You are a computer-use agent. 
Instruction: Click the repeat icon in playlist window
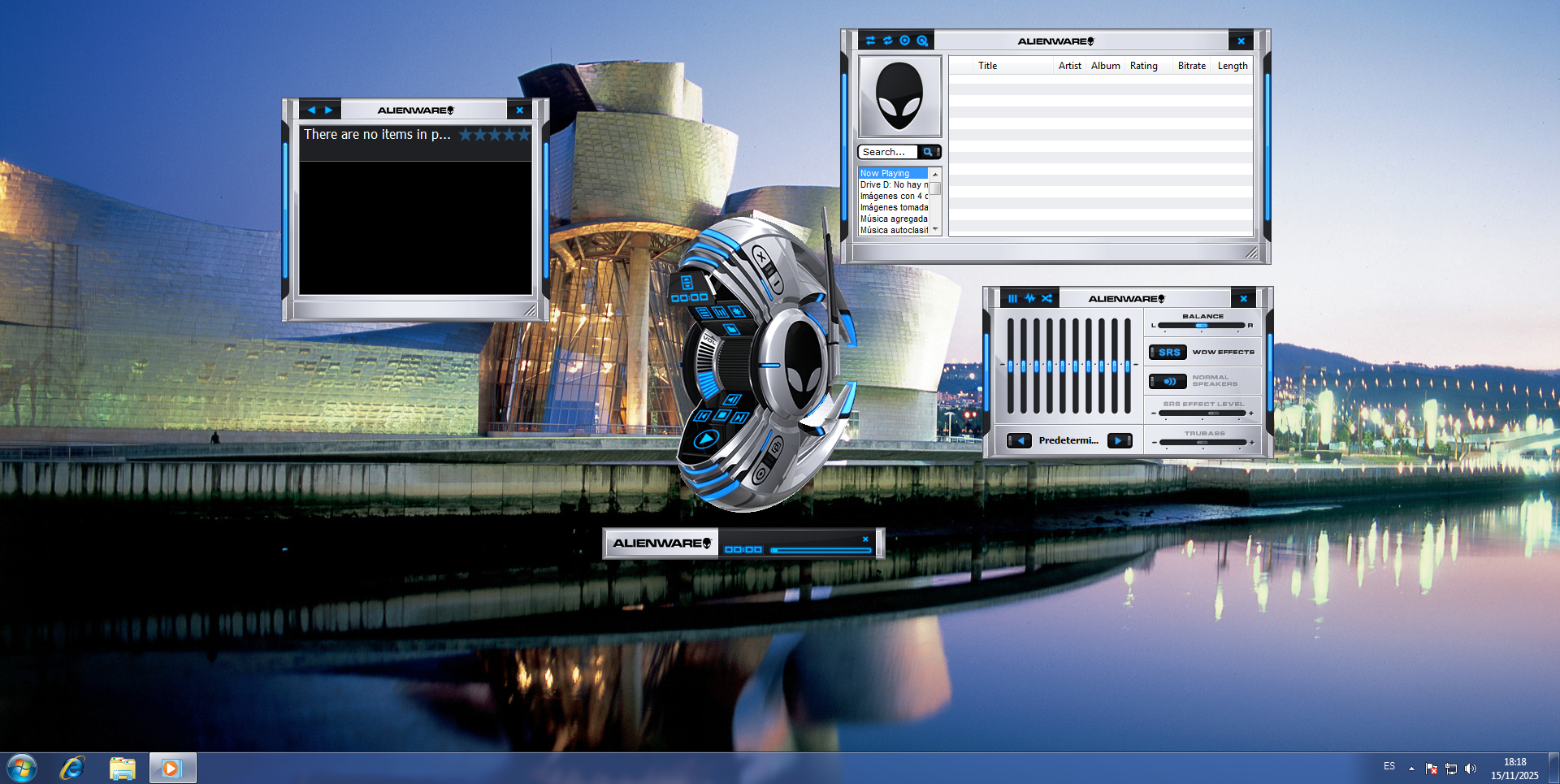click(887, 41)
